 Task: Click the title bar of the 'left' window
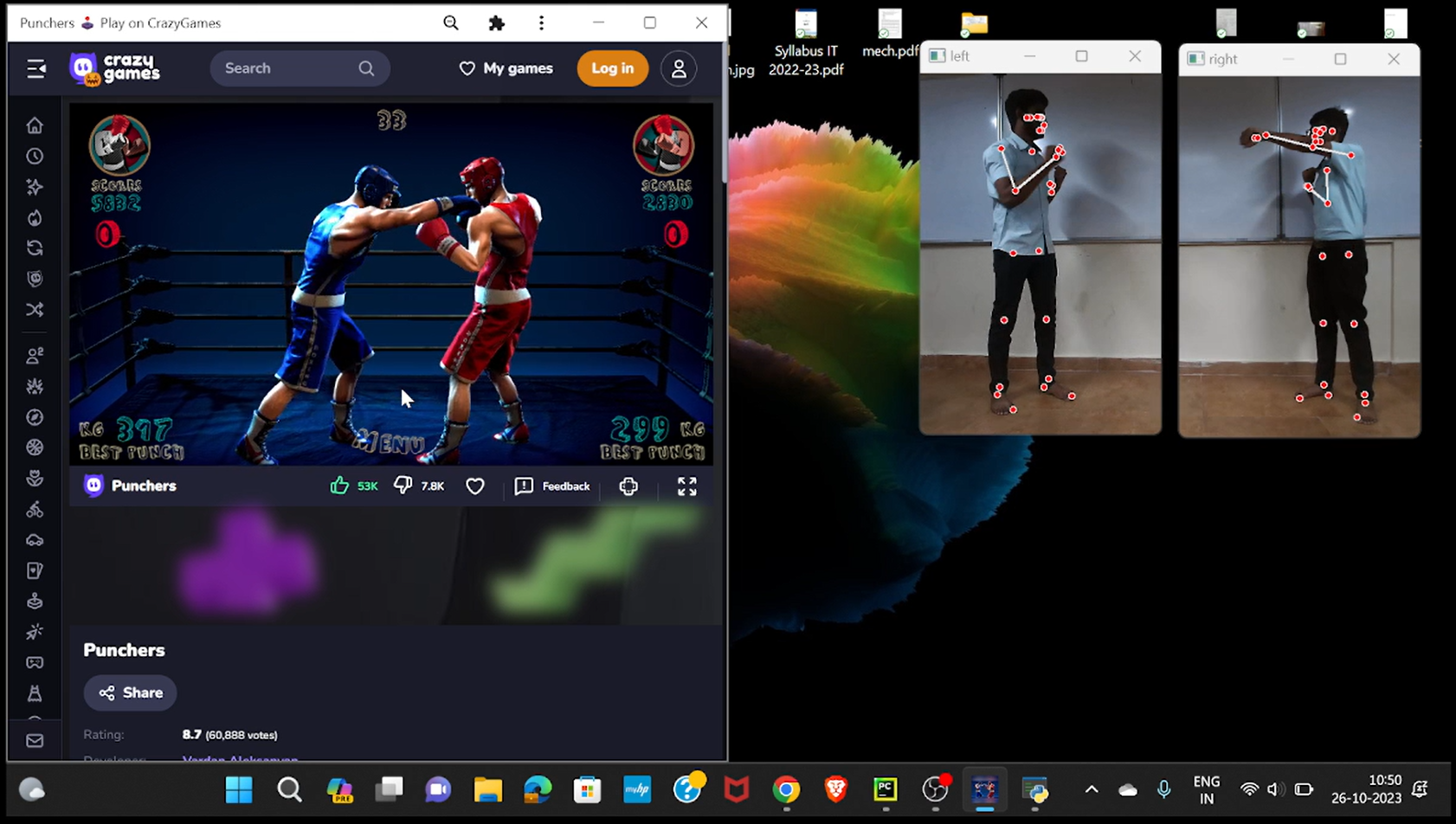click(x=1040, y=56)
